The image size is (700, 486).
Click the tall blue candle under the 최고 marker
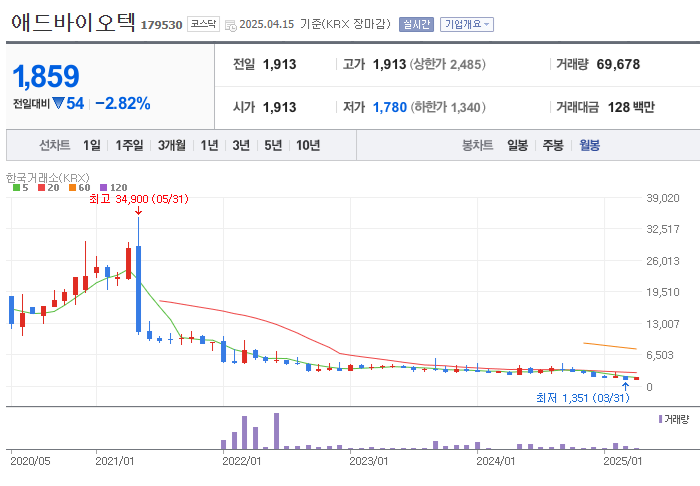pyautogui.click(x=138, y=289)
